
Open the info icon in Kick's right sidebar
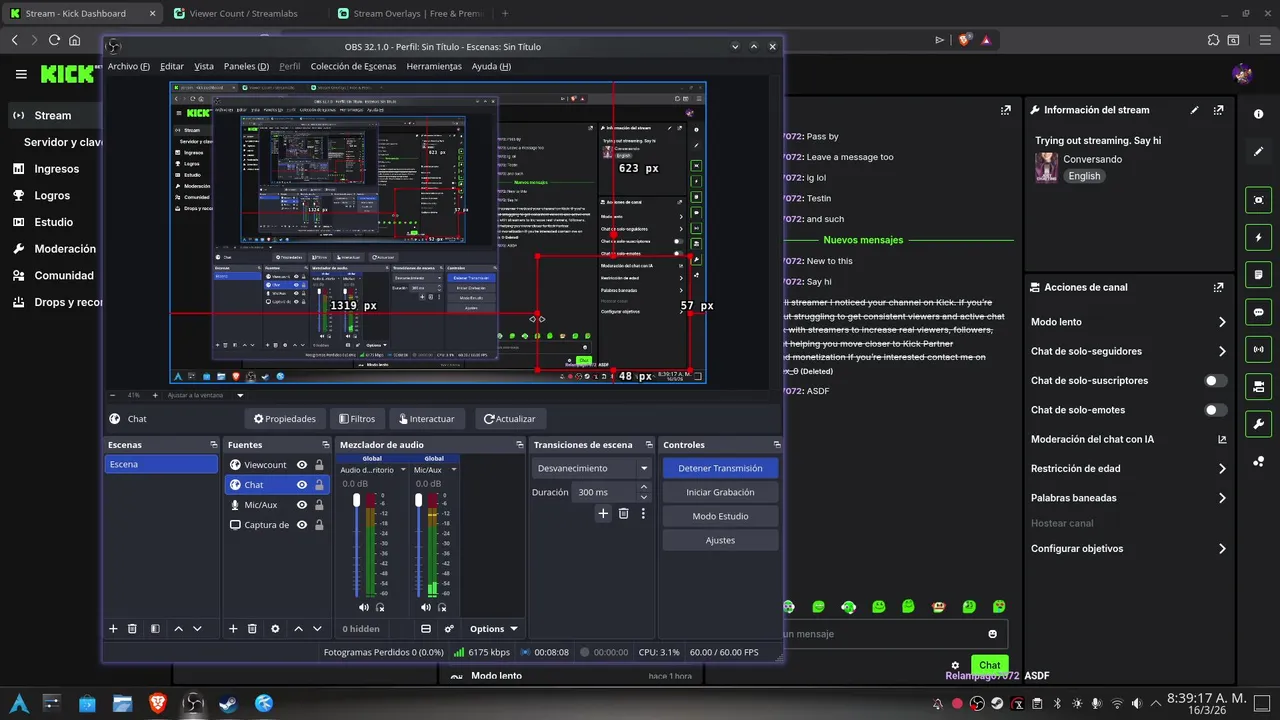(x=1259, y=114)
